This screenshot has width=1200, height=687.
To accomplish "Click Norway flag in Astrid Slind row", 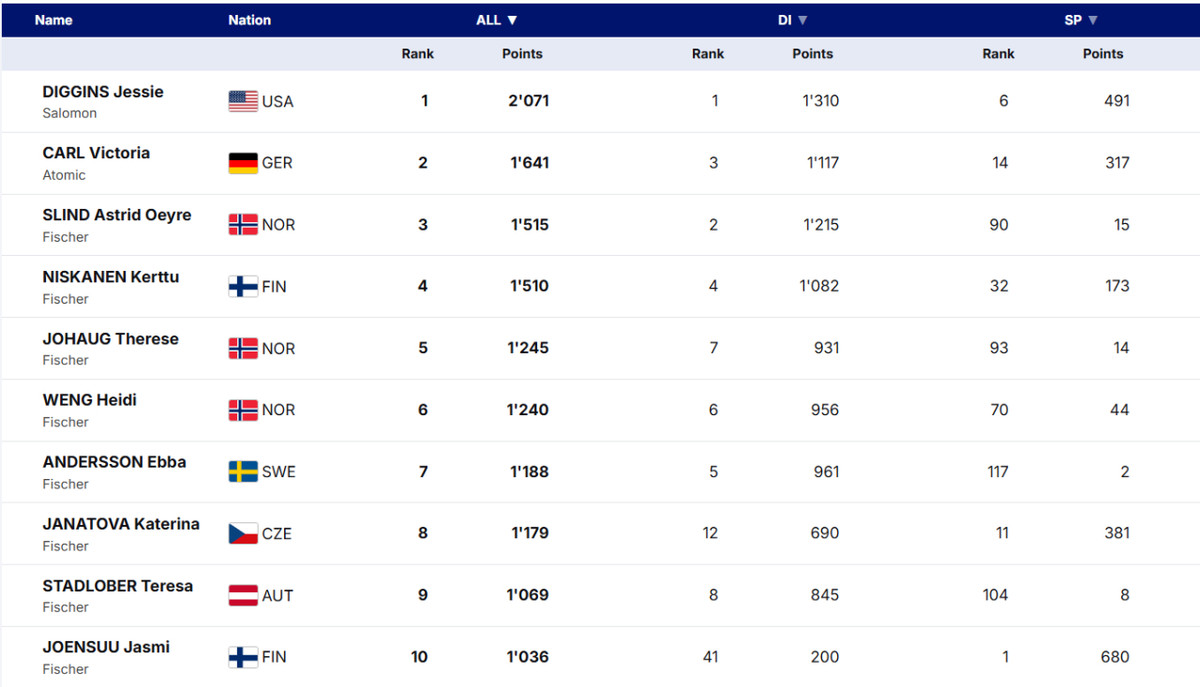I will (243, 225).
